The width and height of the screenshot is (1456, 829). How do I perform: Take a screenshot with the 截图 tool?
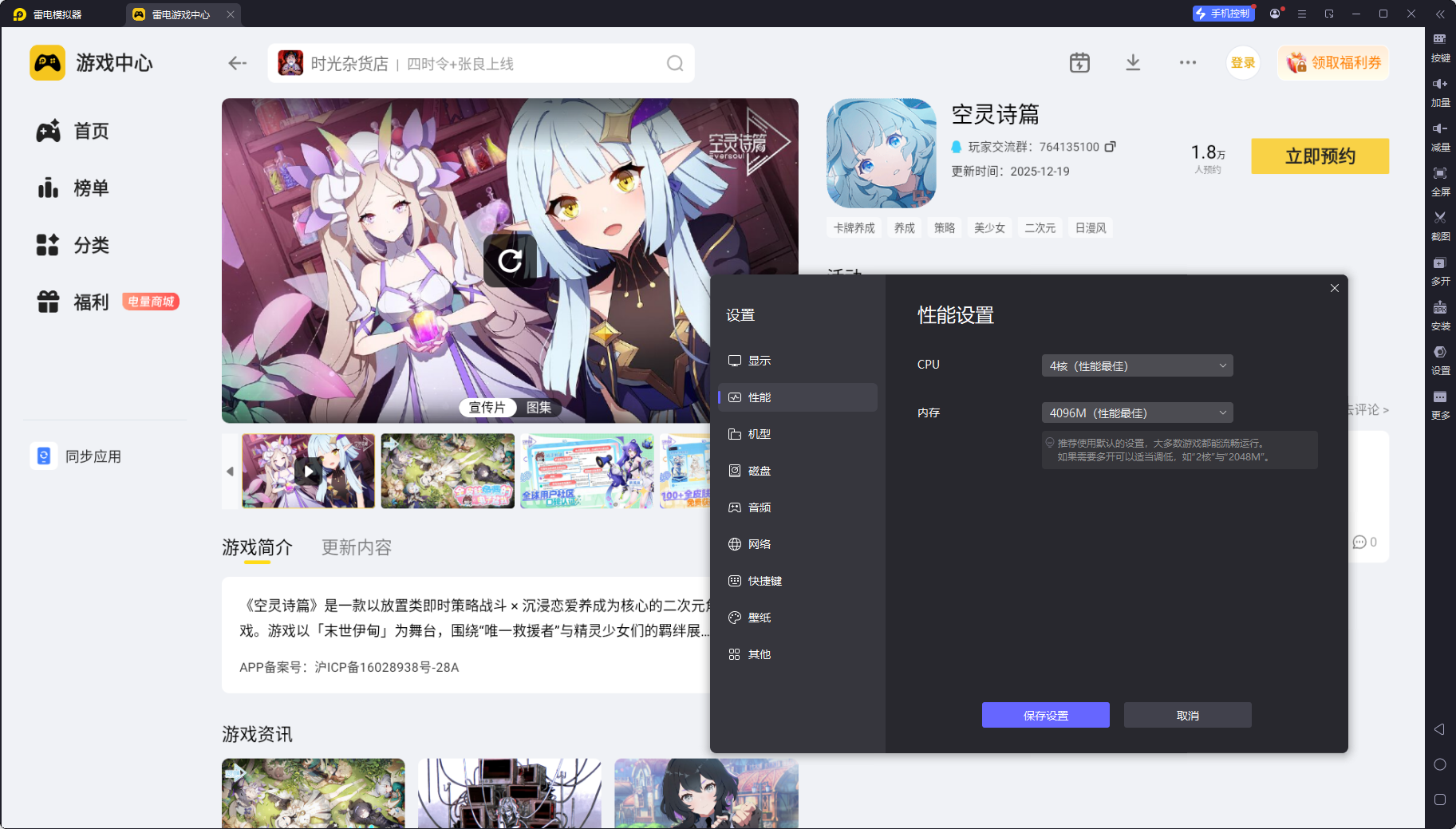pos(1440,226)
